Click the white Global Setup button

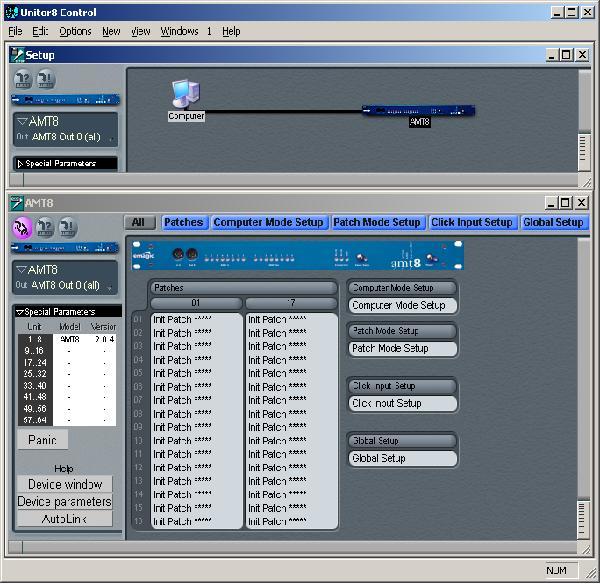tap(403, 458)
